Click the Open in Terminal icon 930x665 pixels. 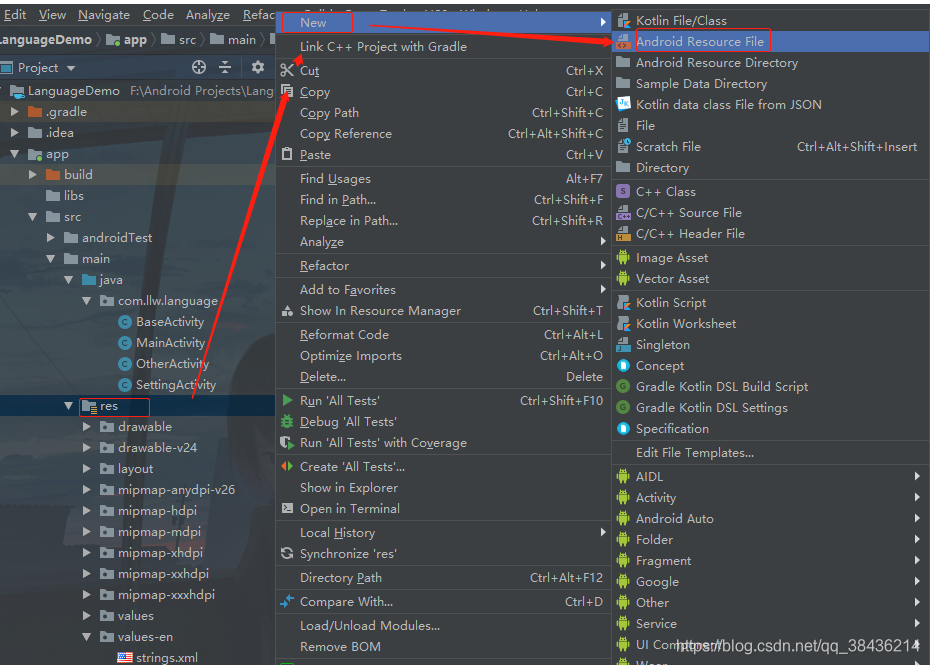click(287, 508)
